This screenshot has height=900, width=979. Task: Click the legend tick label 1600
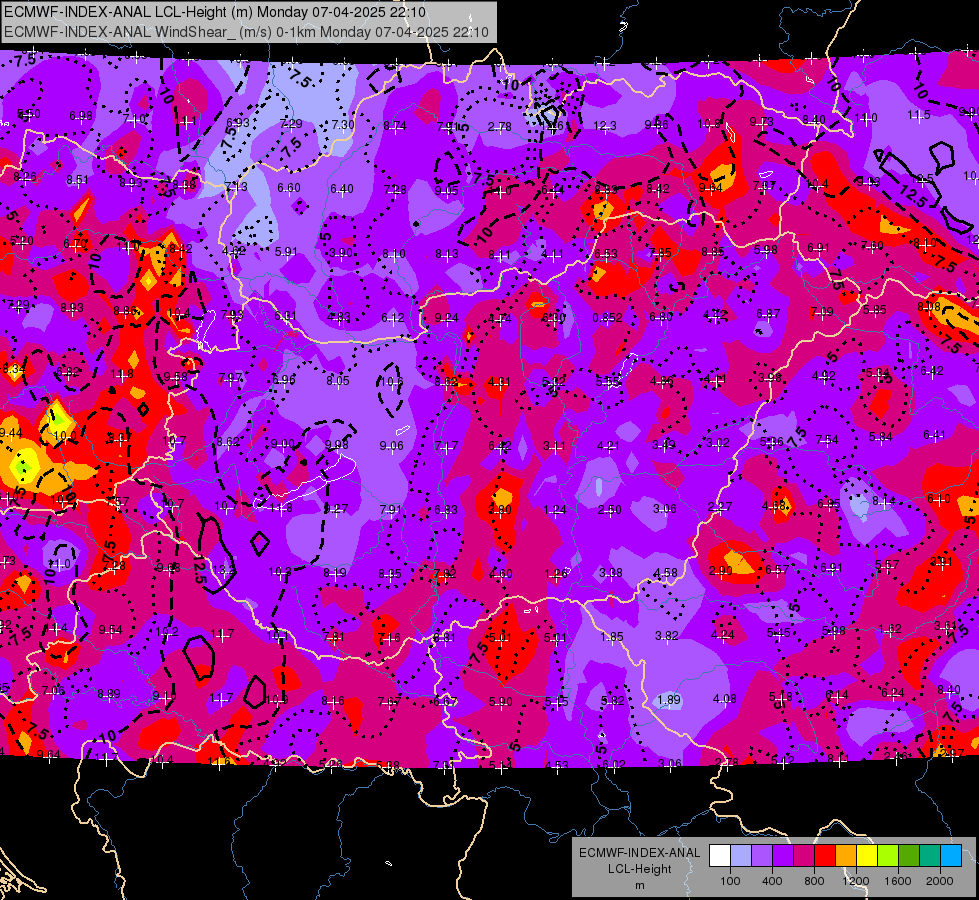tap(897, 881)
